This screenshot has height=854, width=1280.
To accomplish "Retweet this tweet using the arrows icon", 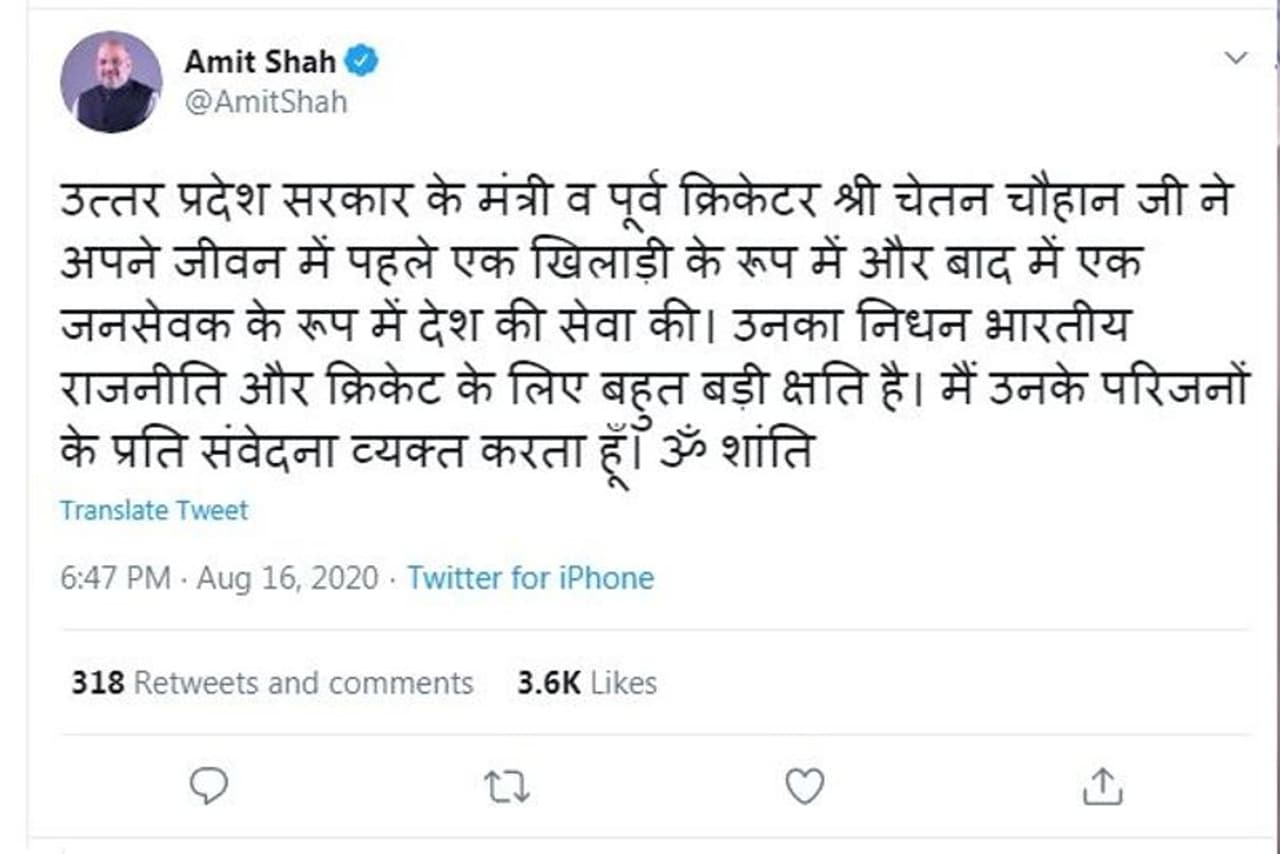I will 508,786.
